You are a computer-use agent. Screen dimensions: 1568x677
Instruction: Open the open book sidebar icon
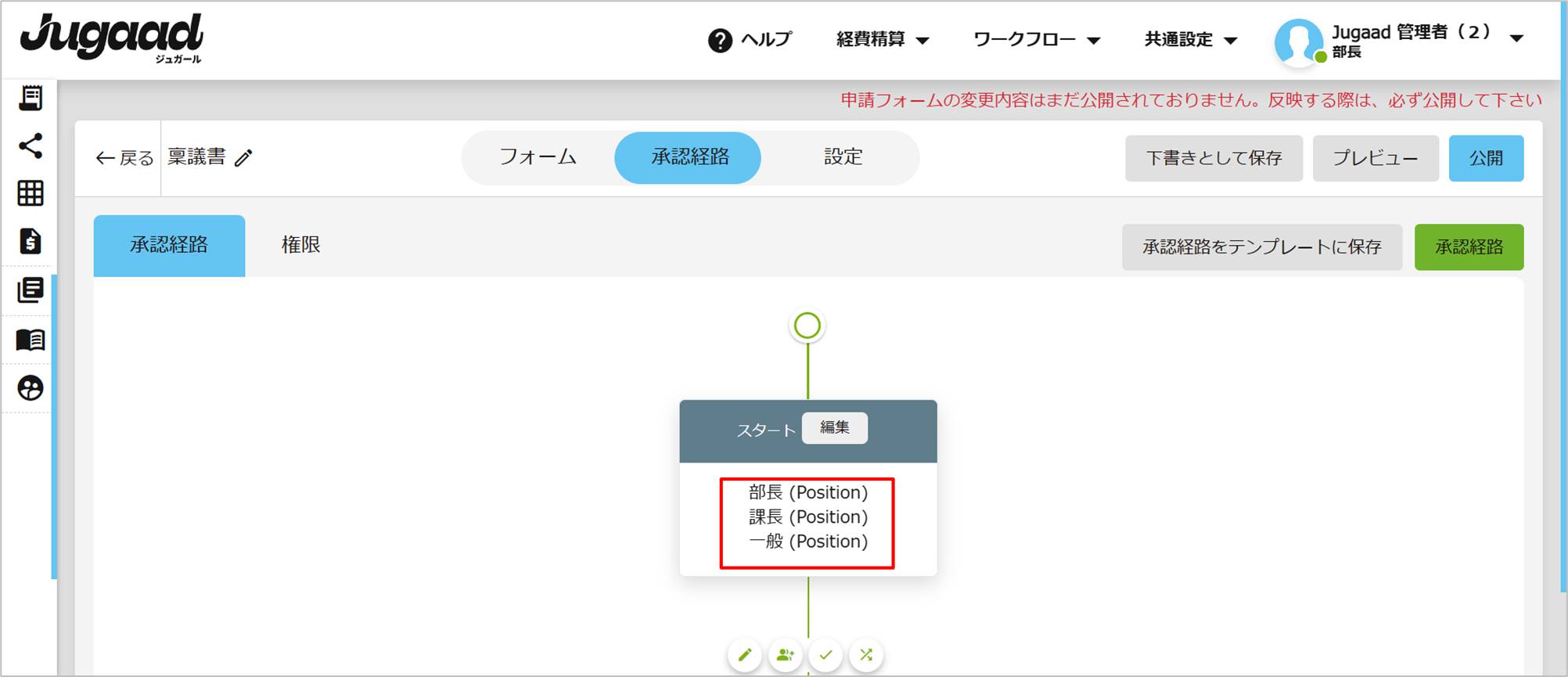pos(31,340)
